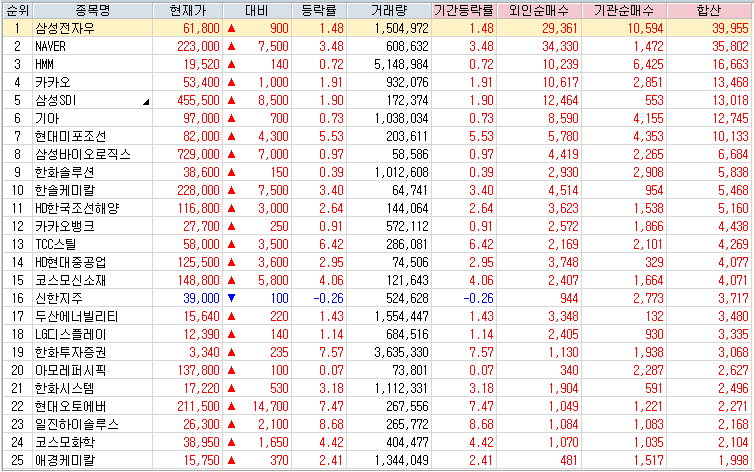Select the 애경케미칼 stock name
The height and width of the screenshot is (472, 754).
64,460
